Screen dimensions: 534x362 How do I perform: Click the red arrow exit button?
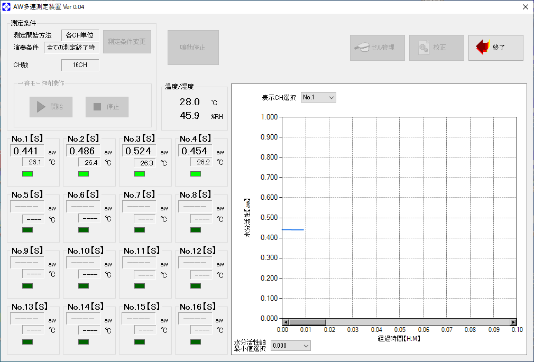coord(496,48)
